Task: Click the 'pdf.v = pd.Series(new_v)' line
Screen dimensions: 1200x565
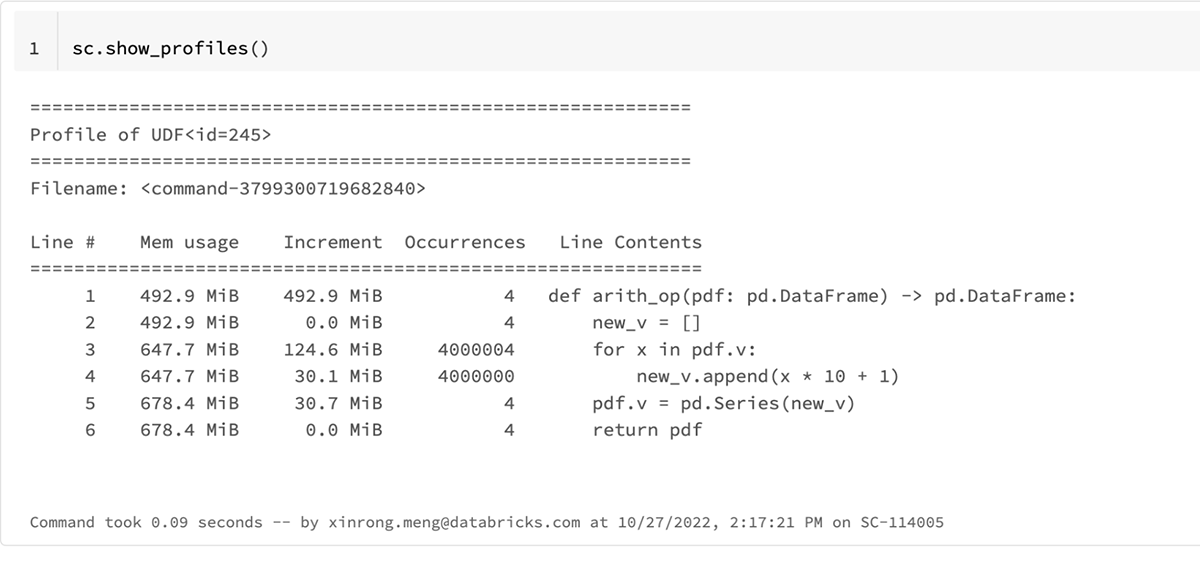Action: (x=723, y=404)
